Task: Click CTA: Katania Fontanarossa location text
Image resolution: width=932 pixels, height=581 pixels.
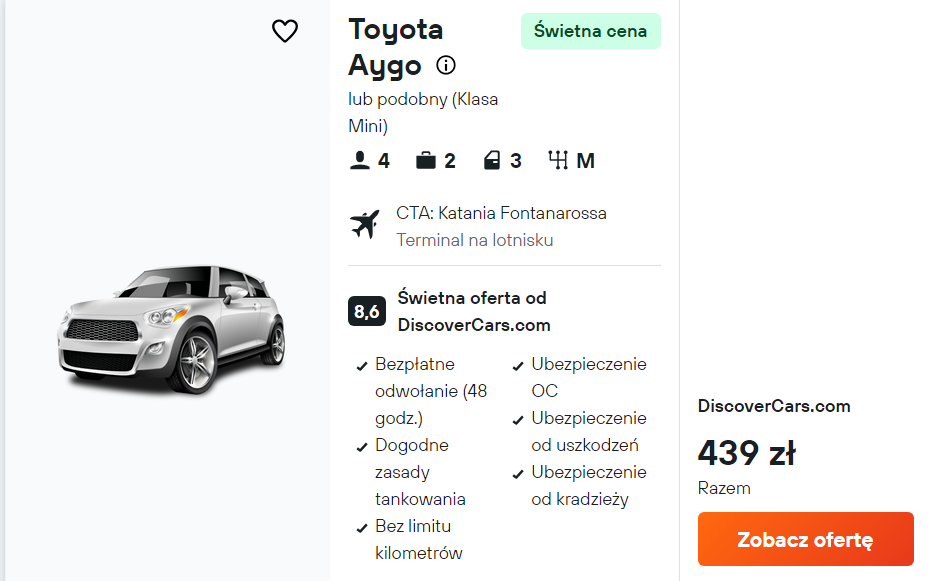Action: point(501,213)
